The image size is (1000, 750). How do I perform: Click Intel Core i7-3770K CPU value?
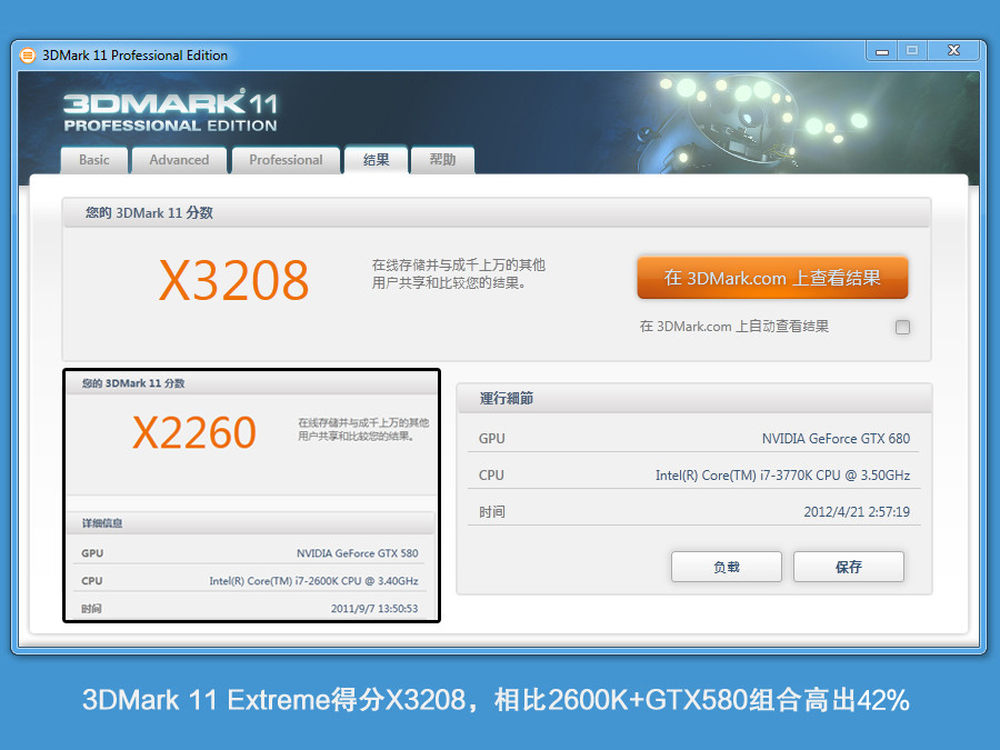point(783,475)
